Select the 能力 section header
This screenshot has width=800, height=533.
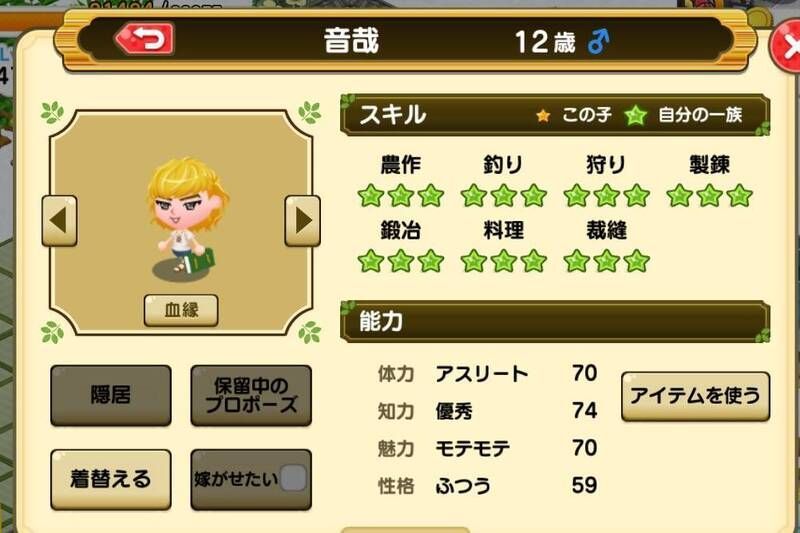click(x=555, y=322)
